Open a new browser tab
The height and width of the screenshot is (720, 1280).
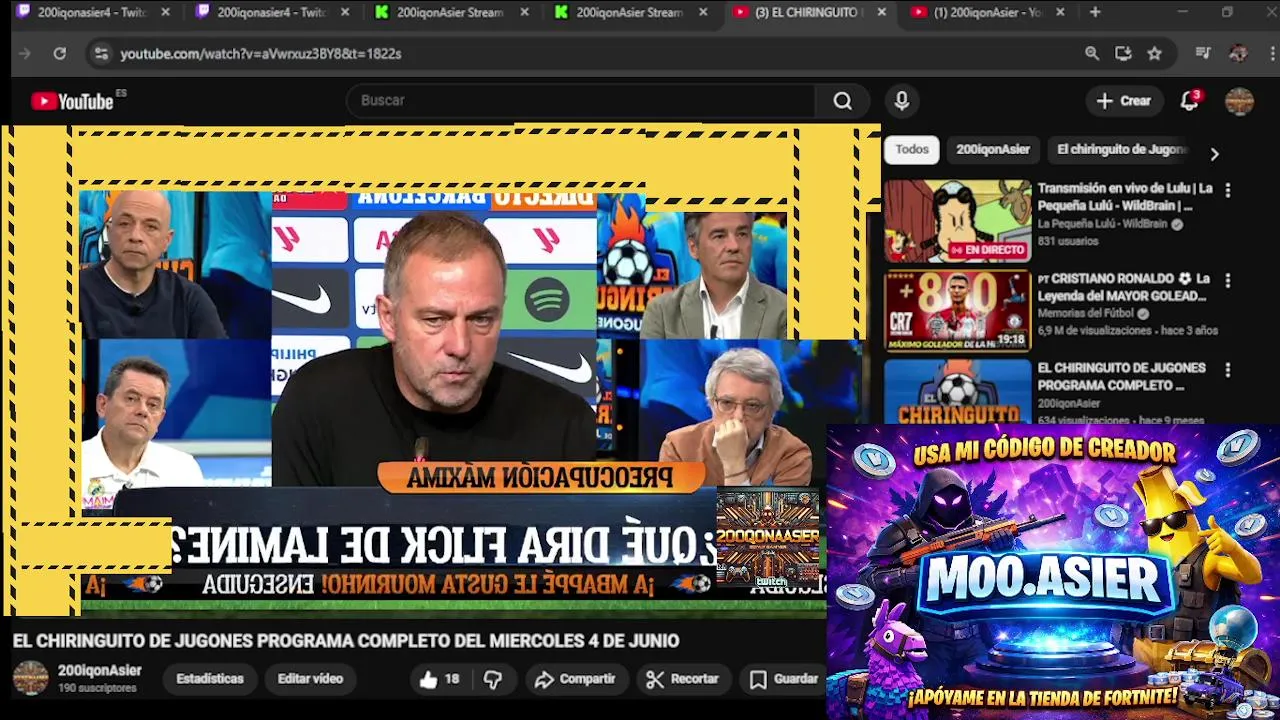click(x=1095, y=12)
